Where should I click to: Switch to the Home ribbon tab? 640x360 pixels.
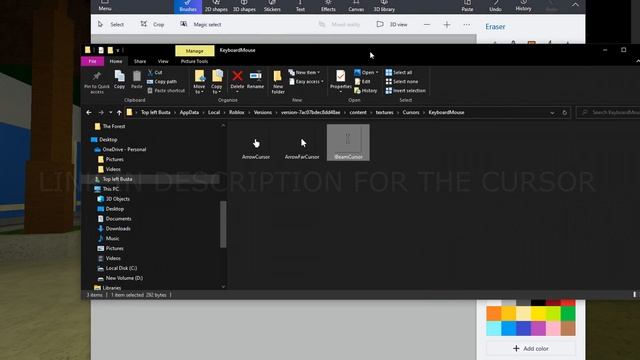click(x=116, y=61)
